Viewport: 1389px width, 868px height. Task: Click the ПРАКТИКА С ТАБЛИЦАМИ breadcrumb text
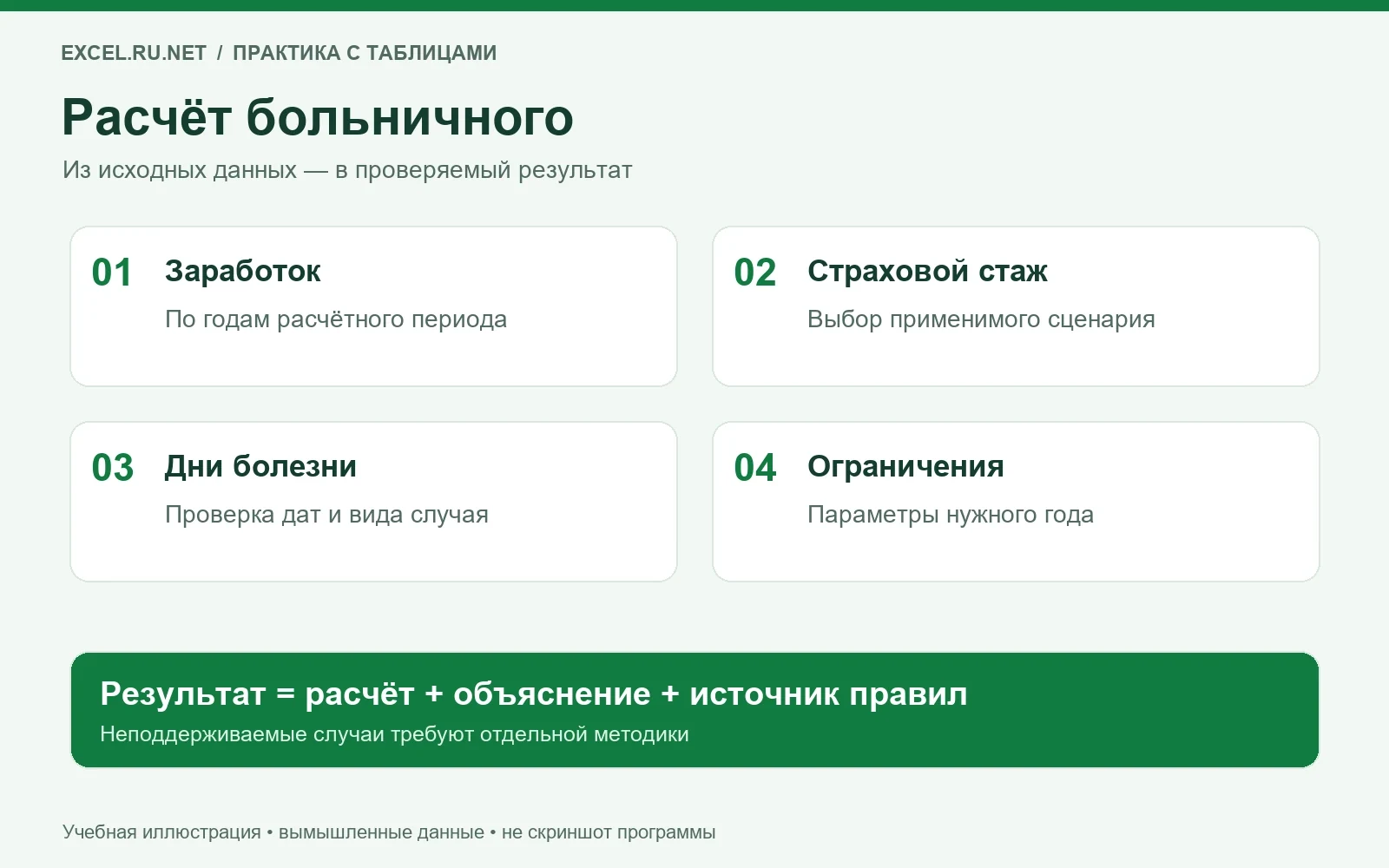tap(365, 53)
